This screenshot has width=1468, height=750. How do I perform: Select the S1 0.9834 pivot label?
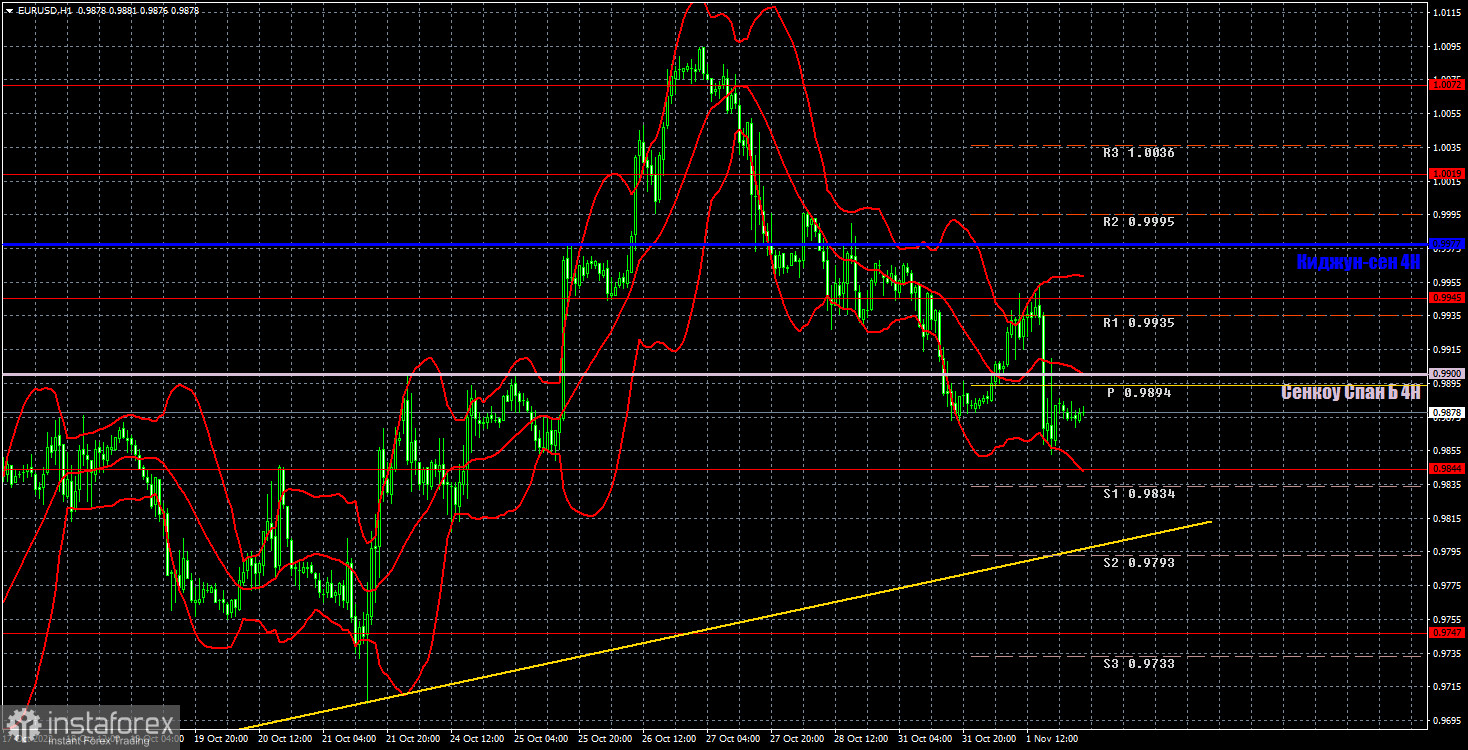click(x=1139, y=494)
